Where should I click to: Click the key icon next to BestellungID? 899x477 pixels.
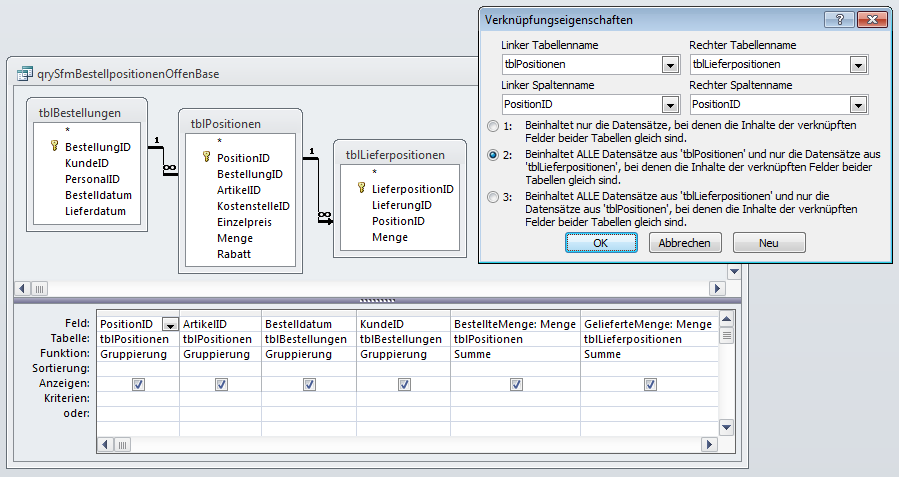[x=55, y=146]
